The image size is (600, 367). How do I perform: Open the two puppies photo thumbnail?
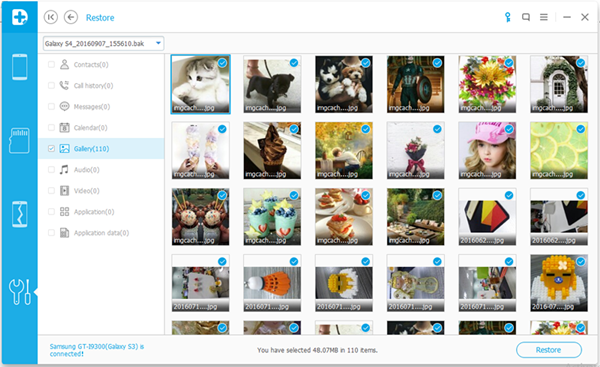point(344,84)
